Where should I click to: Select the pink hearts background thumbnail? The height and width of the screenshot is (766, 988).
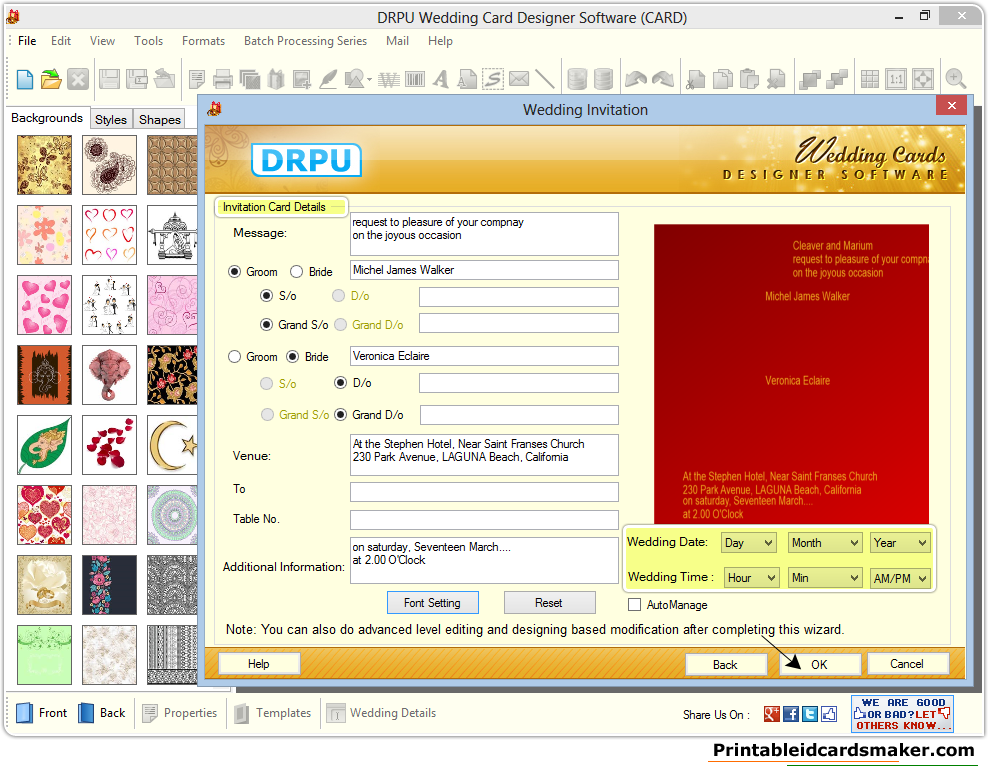click(44, 305)
